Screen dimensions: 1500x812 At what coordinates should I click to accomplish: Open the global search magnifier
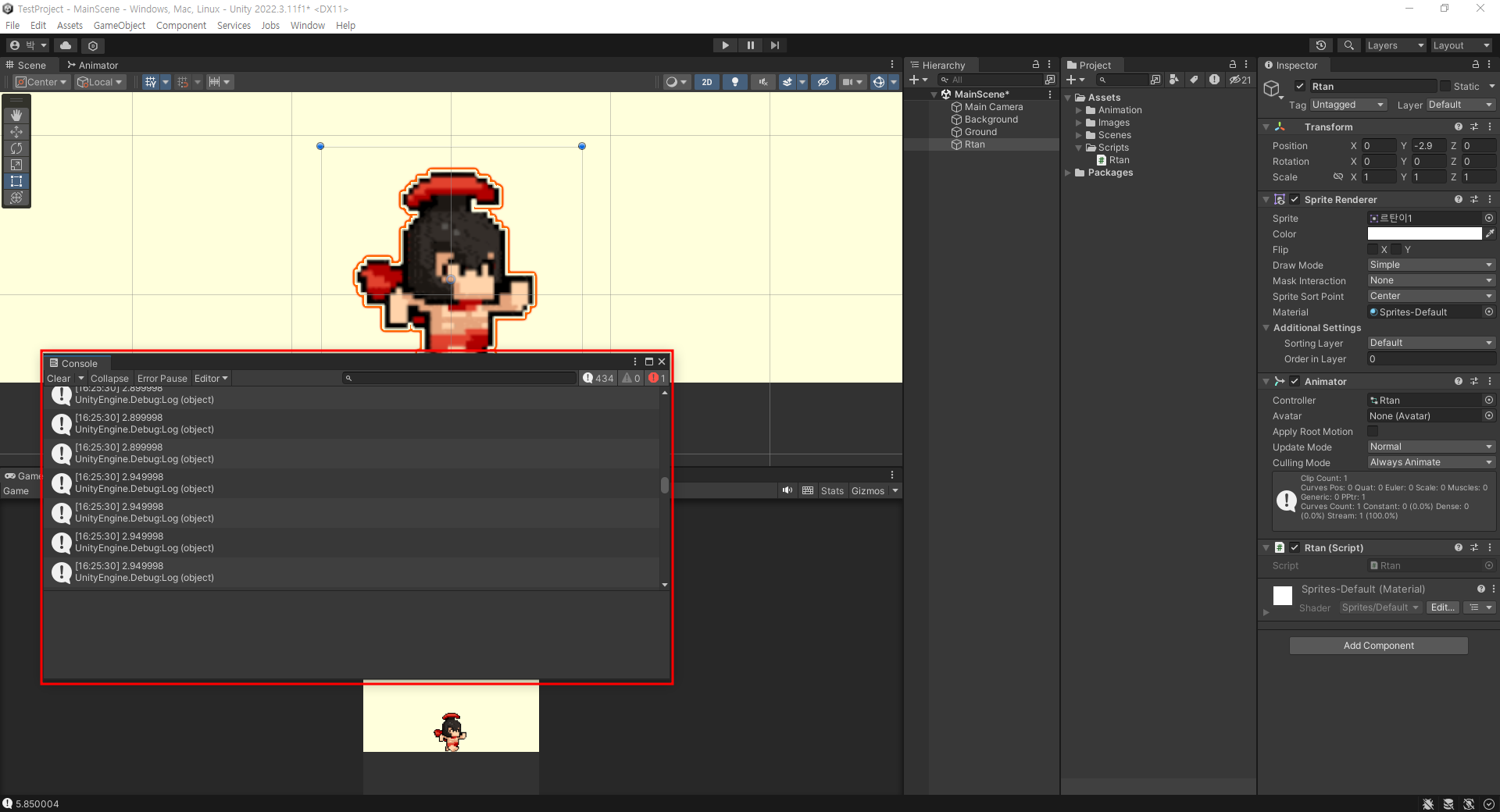[x=1348, y=45]
